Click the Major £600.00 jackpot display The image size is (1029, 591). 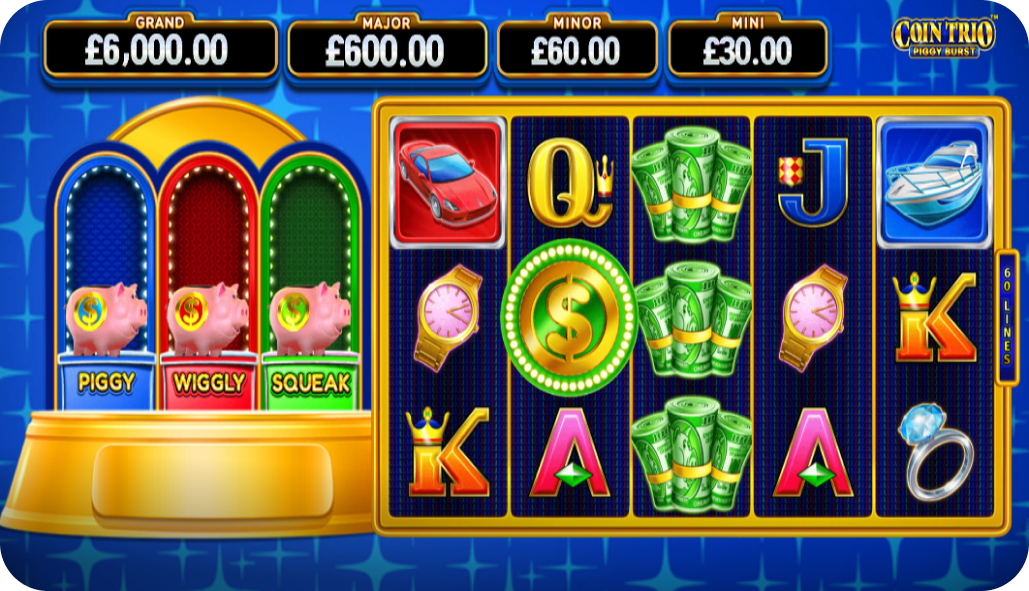[x=387, y=47]
